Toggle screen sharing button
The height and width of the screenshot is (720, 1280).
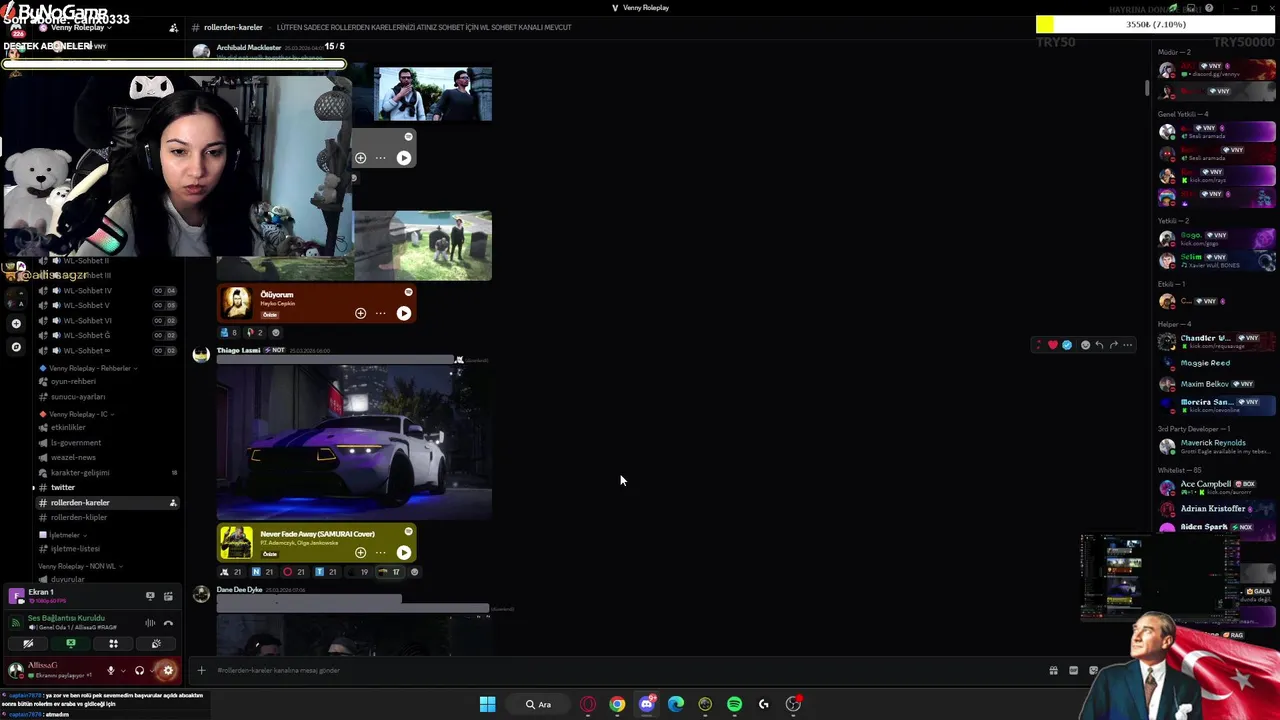pos(71,644)
